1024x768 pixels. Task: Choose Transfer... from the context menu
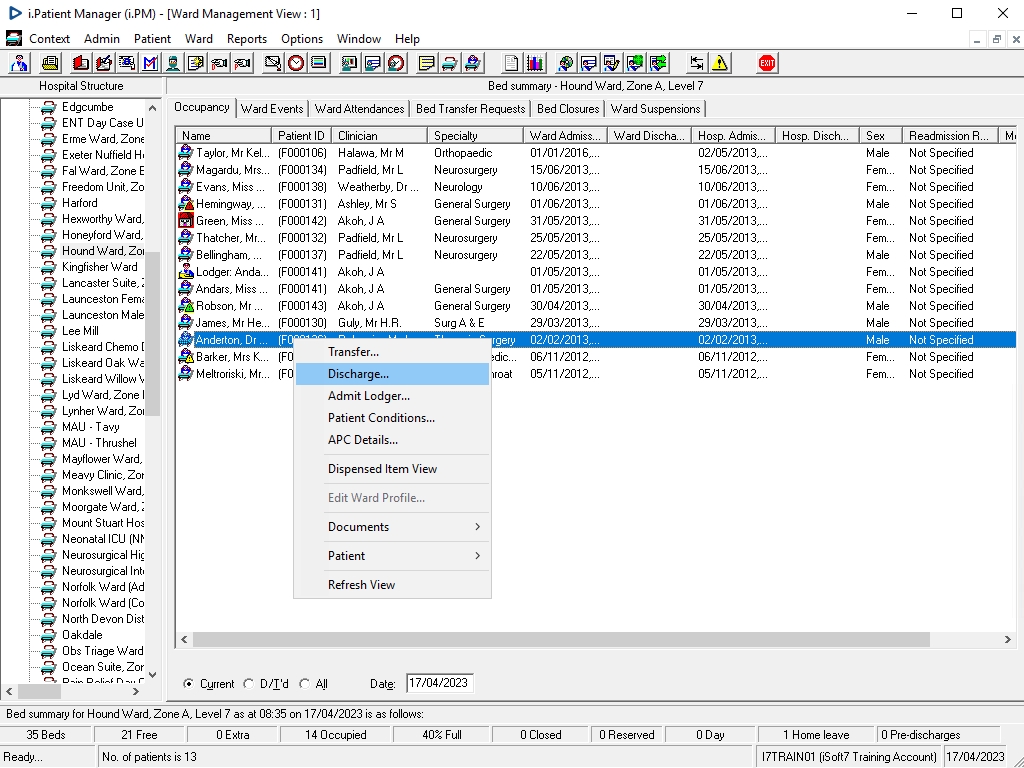[x=392, y=352]
